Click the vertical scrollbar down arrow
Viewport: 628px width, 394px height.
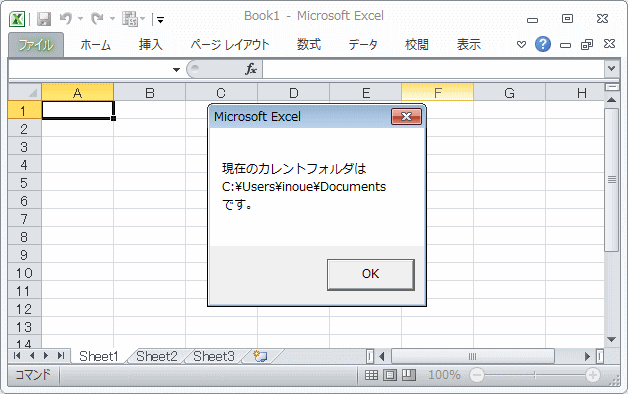click(x=612, y=340)
